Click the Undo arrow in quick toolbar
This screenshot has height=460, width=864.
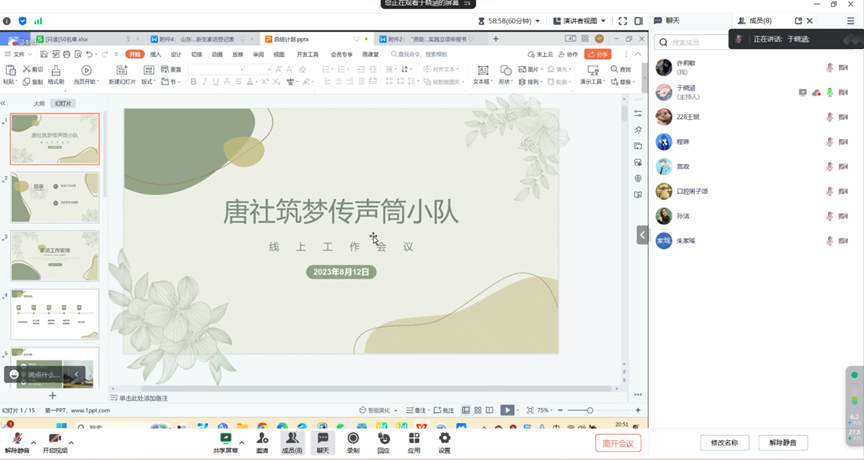[89, 54]
